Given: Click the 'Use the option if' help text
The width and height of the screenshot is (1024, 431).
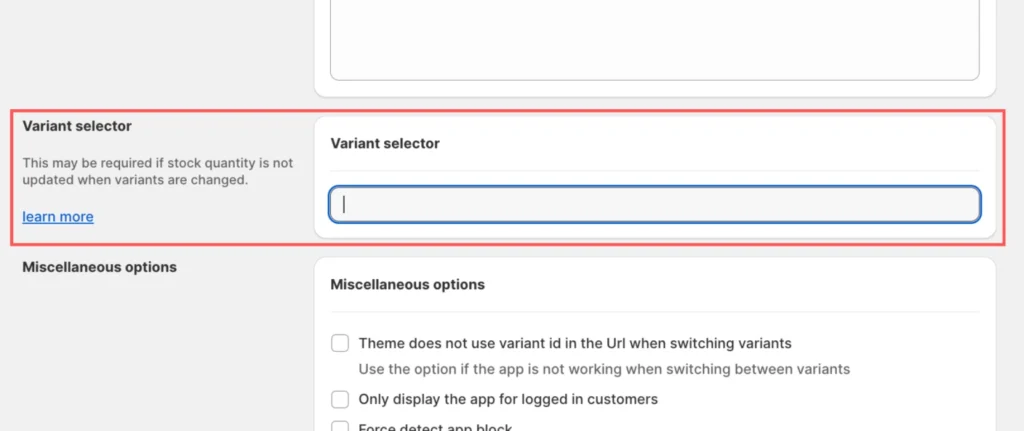Looking at the screenshot, I should click(604, 369).
